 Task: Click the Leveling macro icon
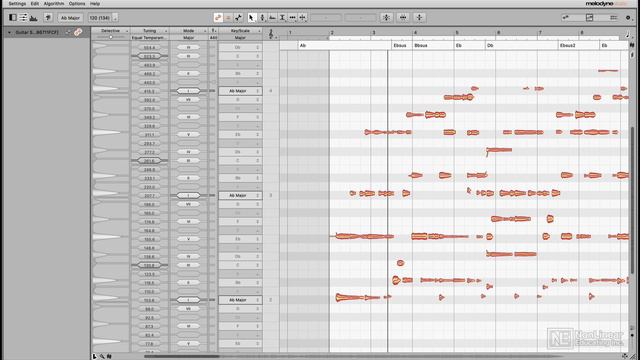[419, 18]
